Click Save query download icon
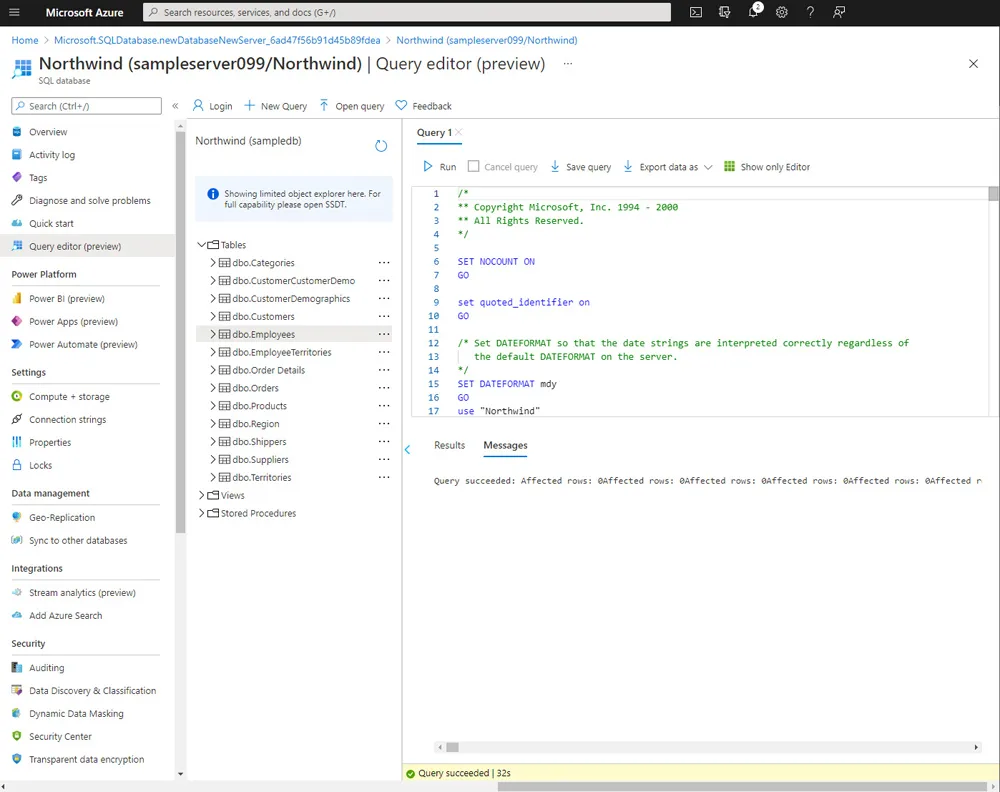 pos(555,166)
